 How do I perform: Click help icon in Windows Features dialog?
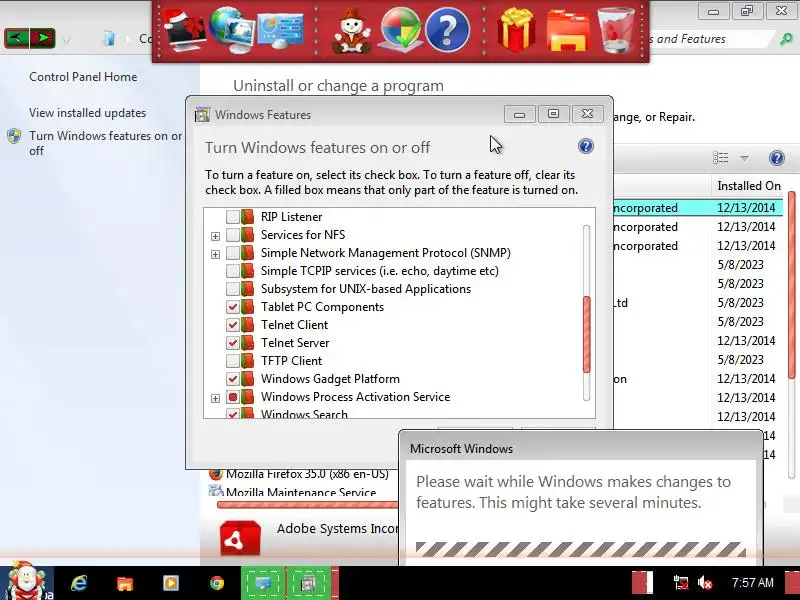click(x=586, y=146)
